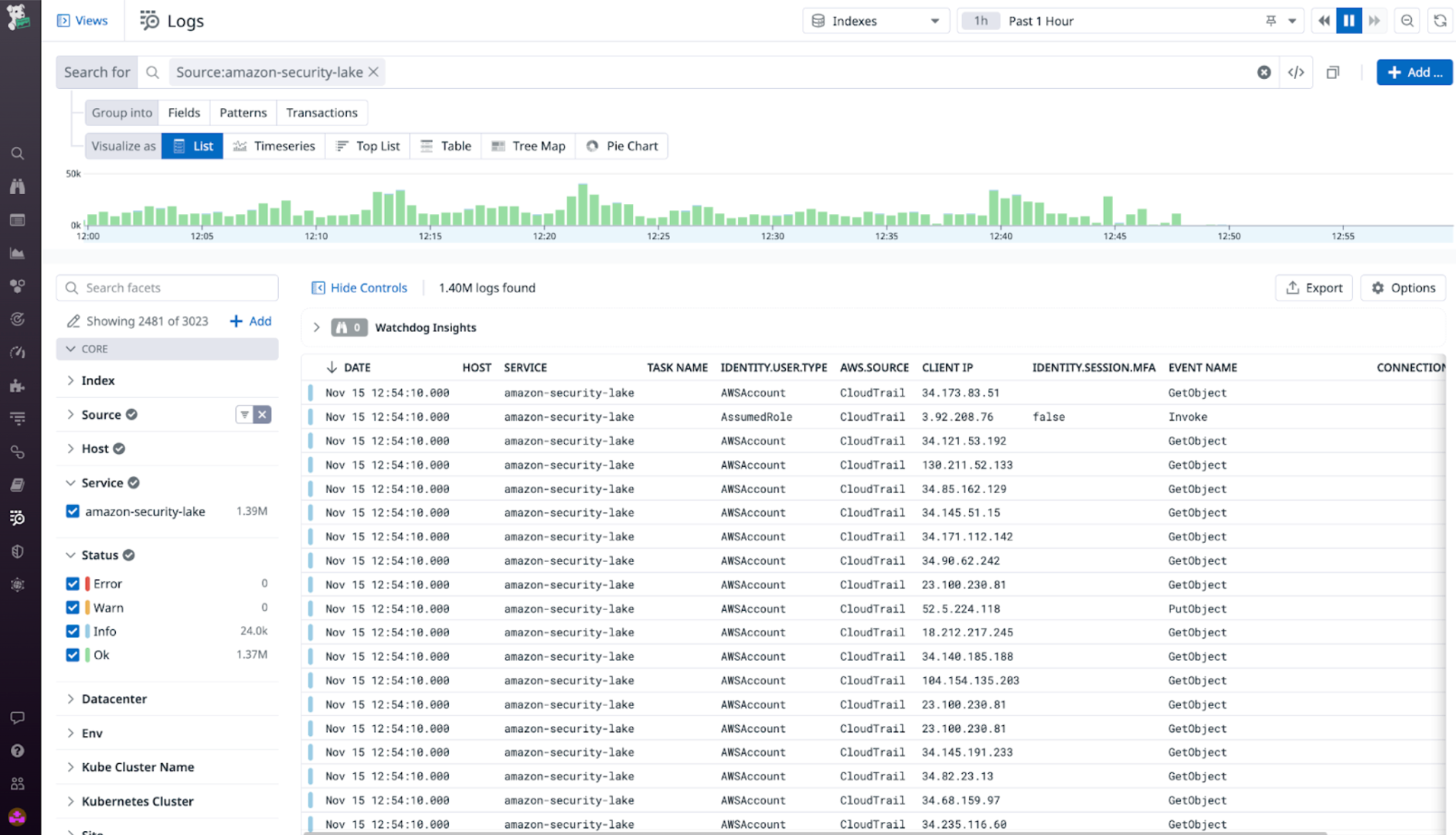
Task: Open Dashboards from the left sidebar icon
Action: (18, 220)
